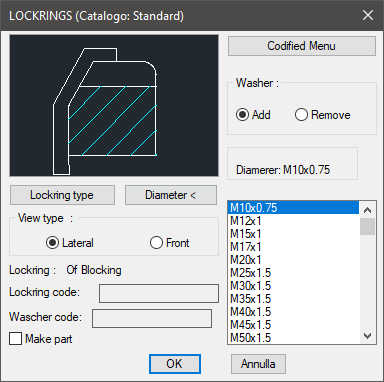Image resolution: width=384 pixels, height=382 pixels.
Task: Select the highlighted M10x0.75 entry
Action: click(x=294, y=208)
